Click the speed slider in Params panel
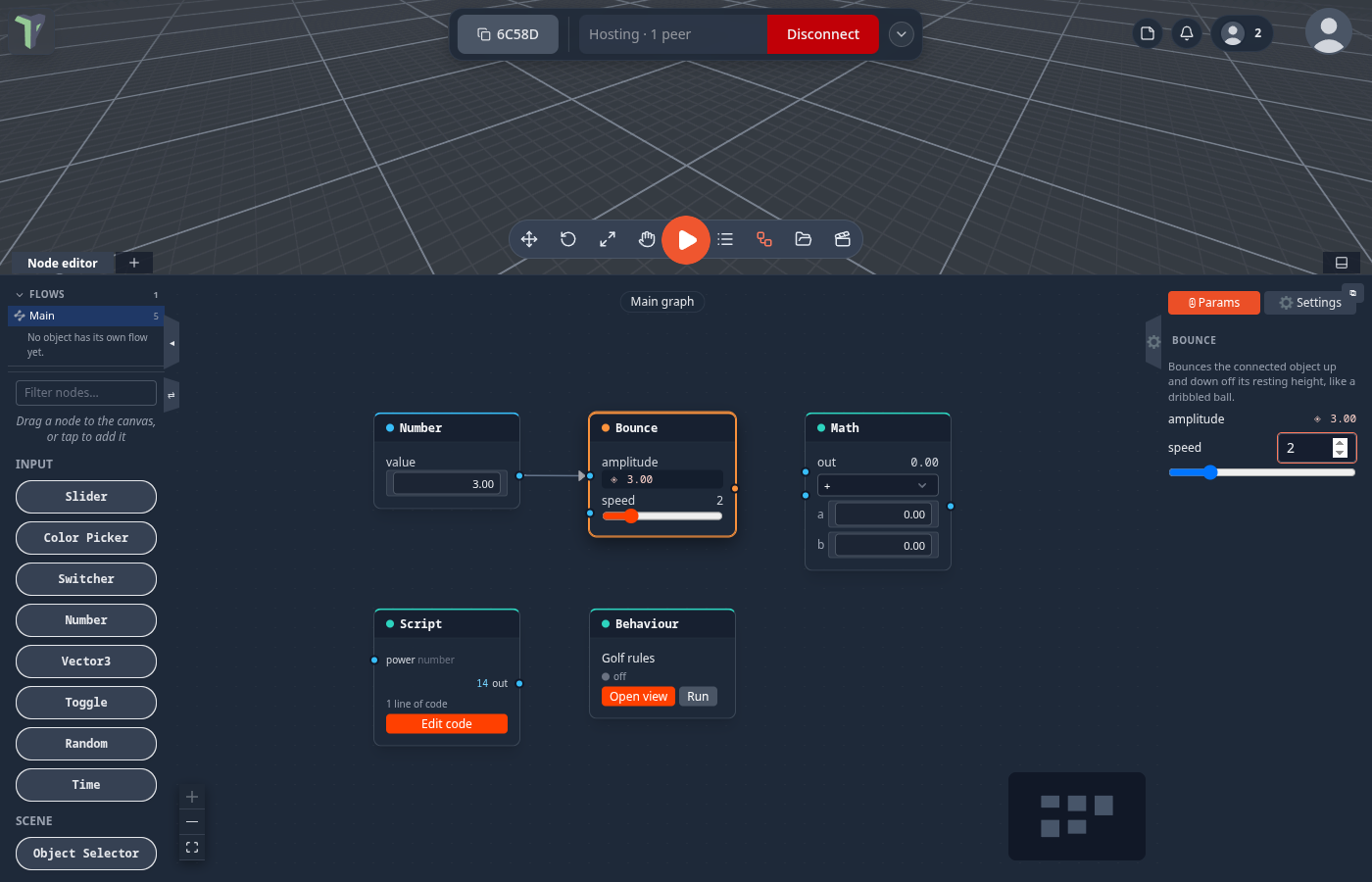The width and height of the screenshot is (1372, 882). [1262, 472]
